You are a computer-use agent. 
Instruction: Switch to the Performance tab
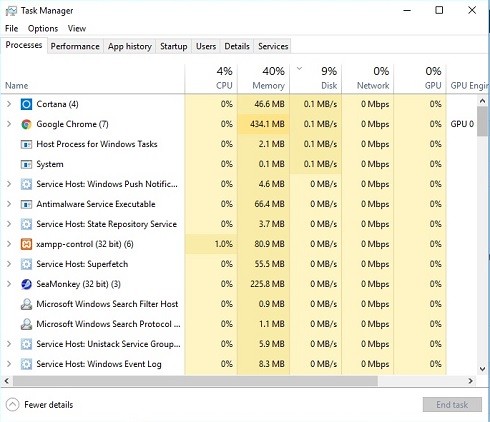[75, 46]
